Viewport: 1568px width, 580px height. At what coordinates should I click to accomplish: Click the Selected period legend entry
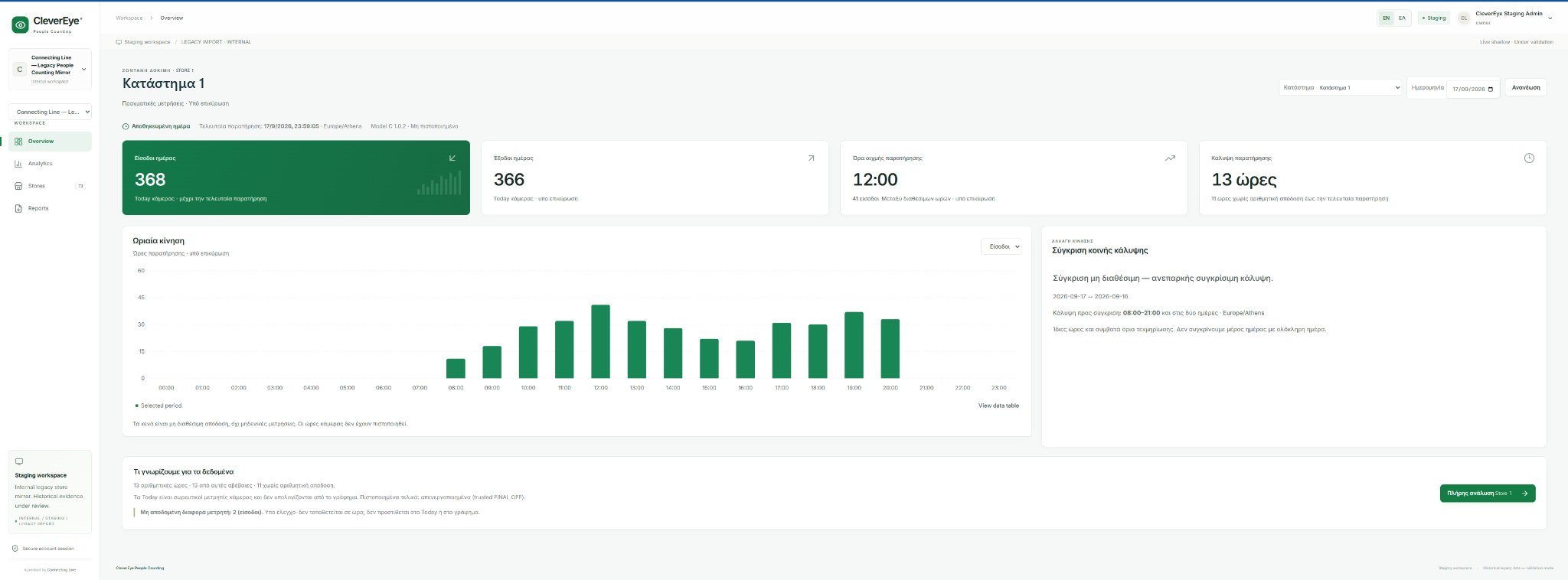pos(158,406)
